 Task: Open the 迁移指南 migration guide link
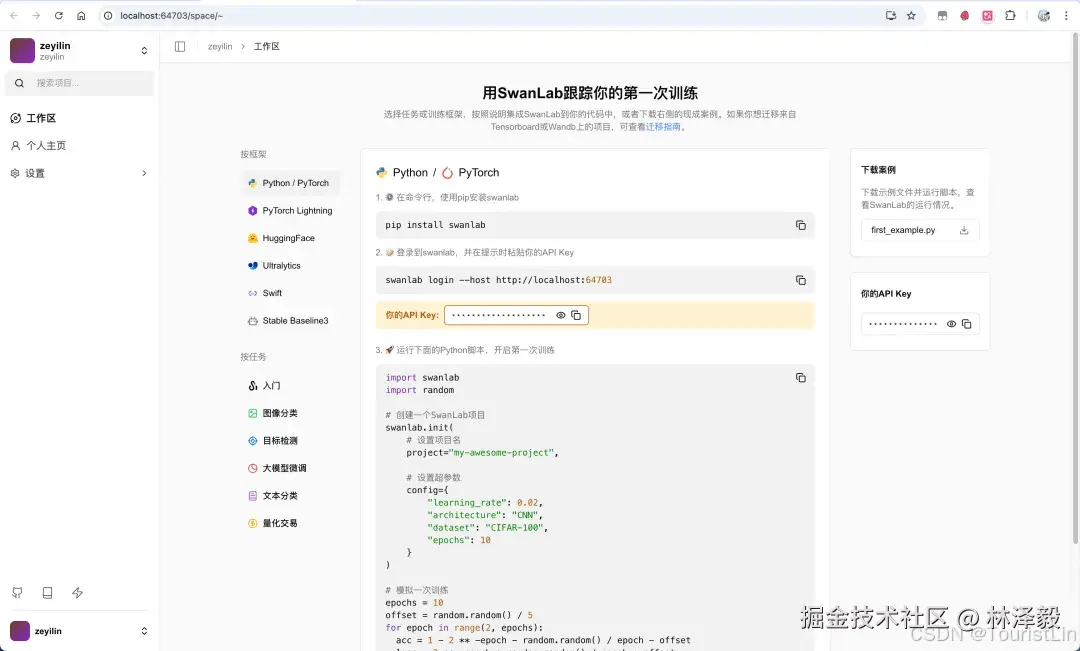663,127
